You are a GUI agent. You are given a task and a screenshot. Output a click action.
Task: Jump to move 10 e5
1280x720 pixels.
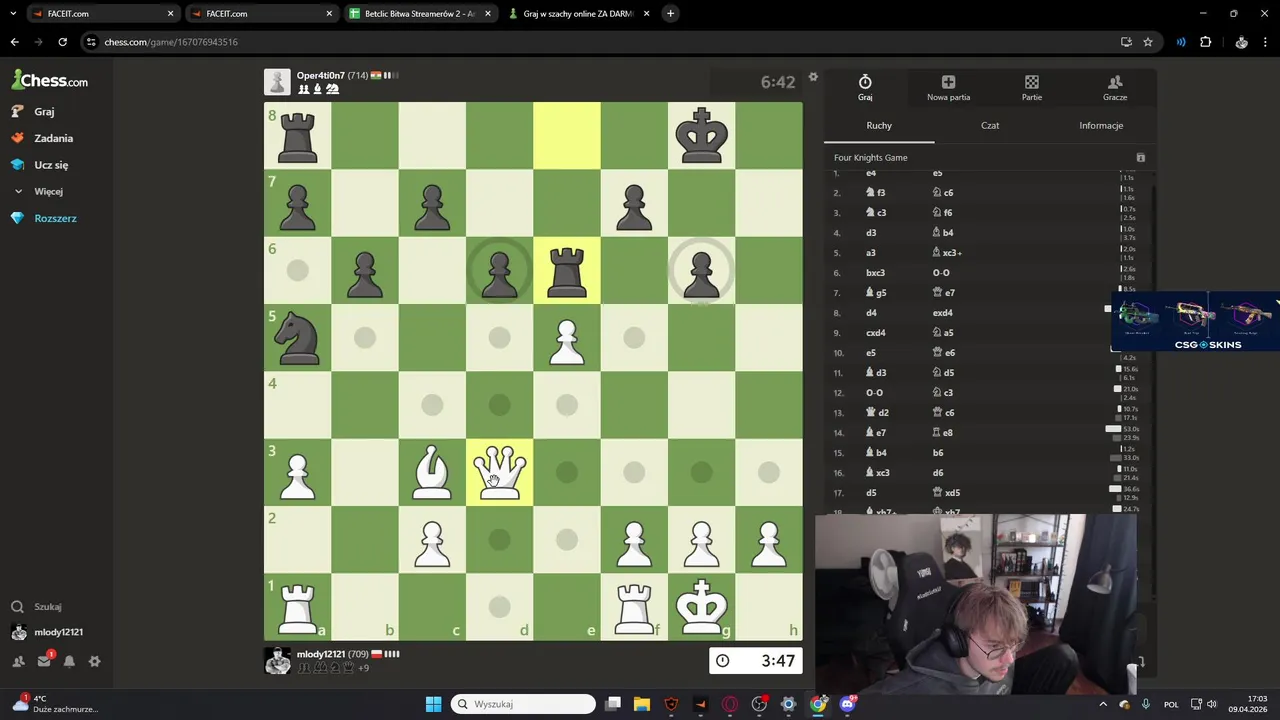point(871,353)
